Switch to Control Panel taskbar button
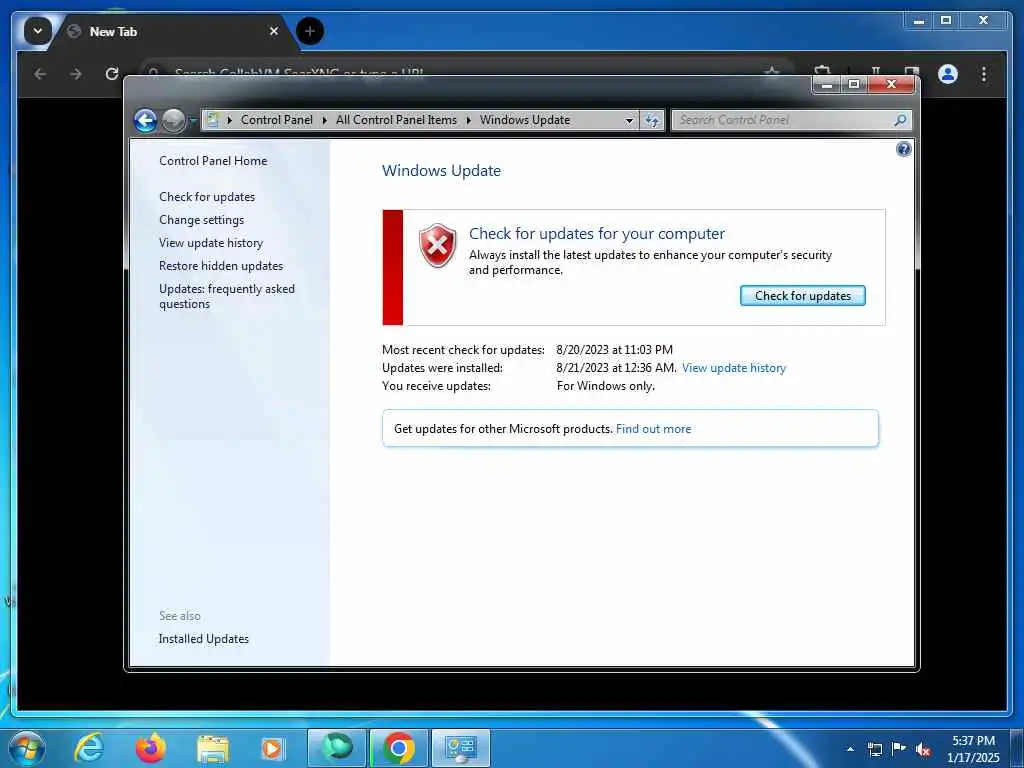The width and height of the screenshot is (1024, 768). (461, 748)
